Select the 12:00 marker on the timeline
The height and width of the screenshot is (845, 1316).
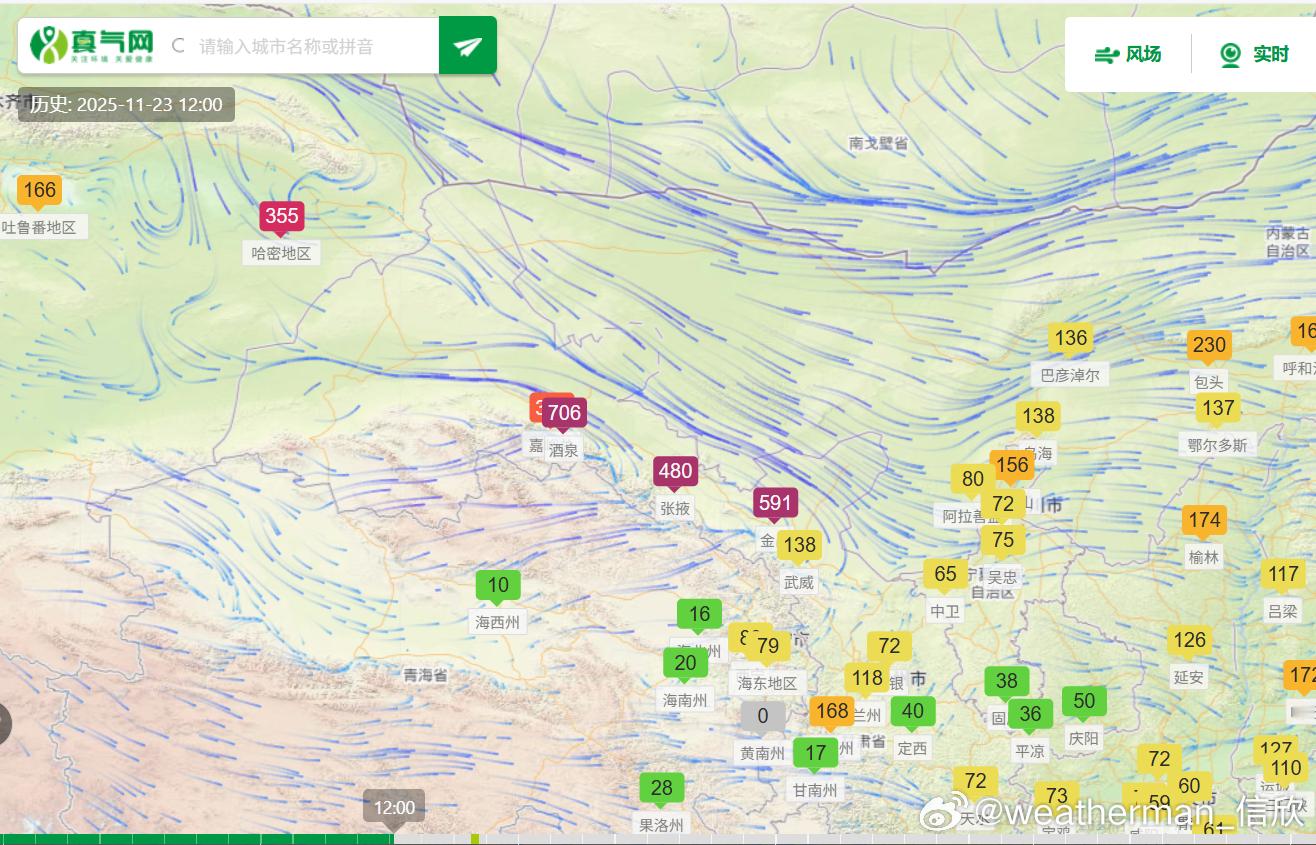coord(394,807)
